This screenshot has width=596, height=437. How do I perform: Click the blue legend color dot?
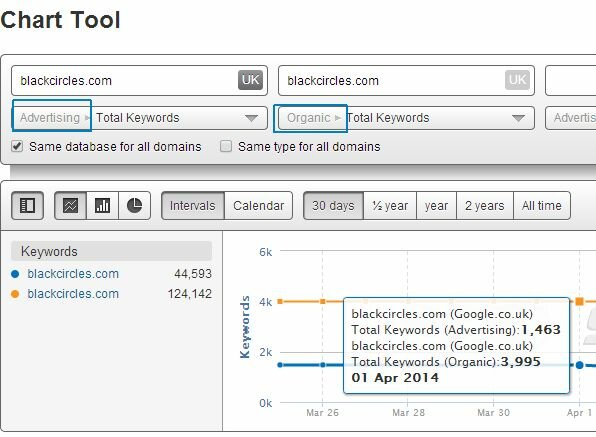[15, 274]
